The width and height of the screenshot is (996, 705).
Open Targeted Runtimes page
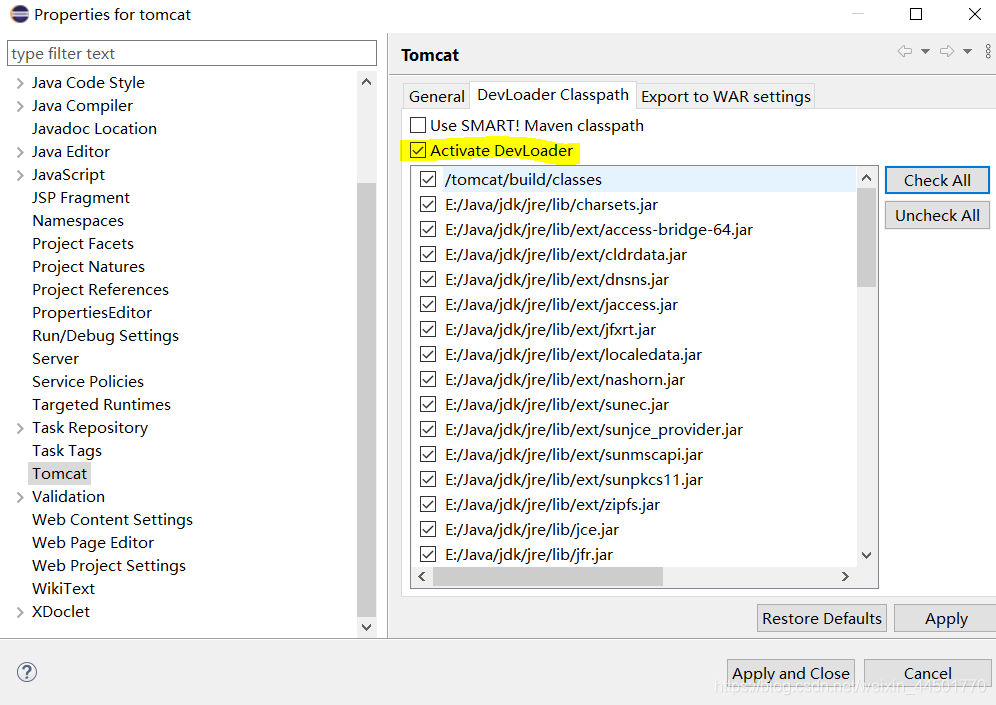101,405
